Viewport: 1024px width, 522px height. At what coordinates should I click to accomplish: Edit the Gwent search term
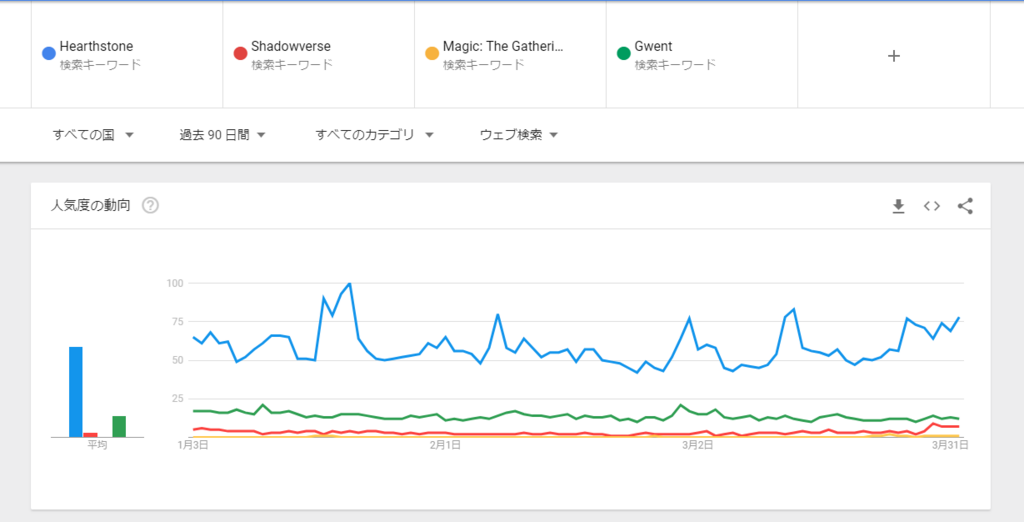(x=653, y=47)
